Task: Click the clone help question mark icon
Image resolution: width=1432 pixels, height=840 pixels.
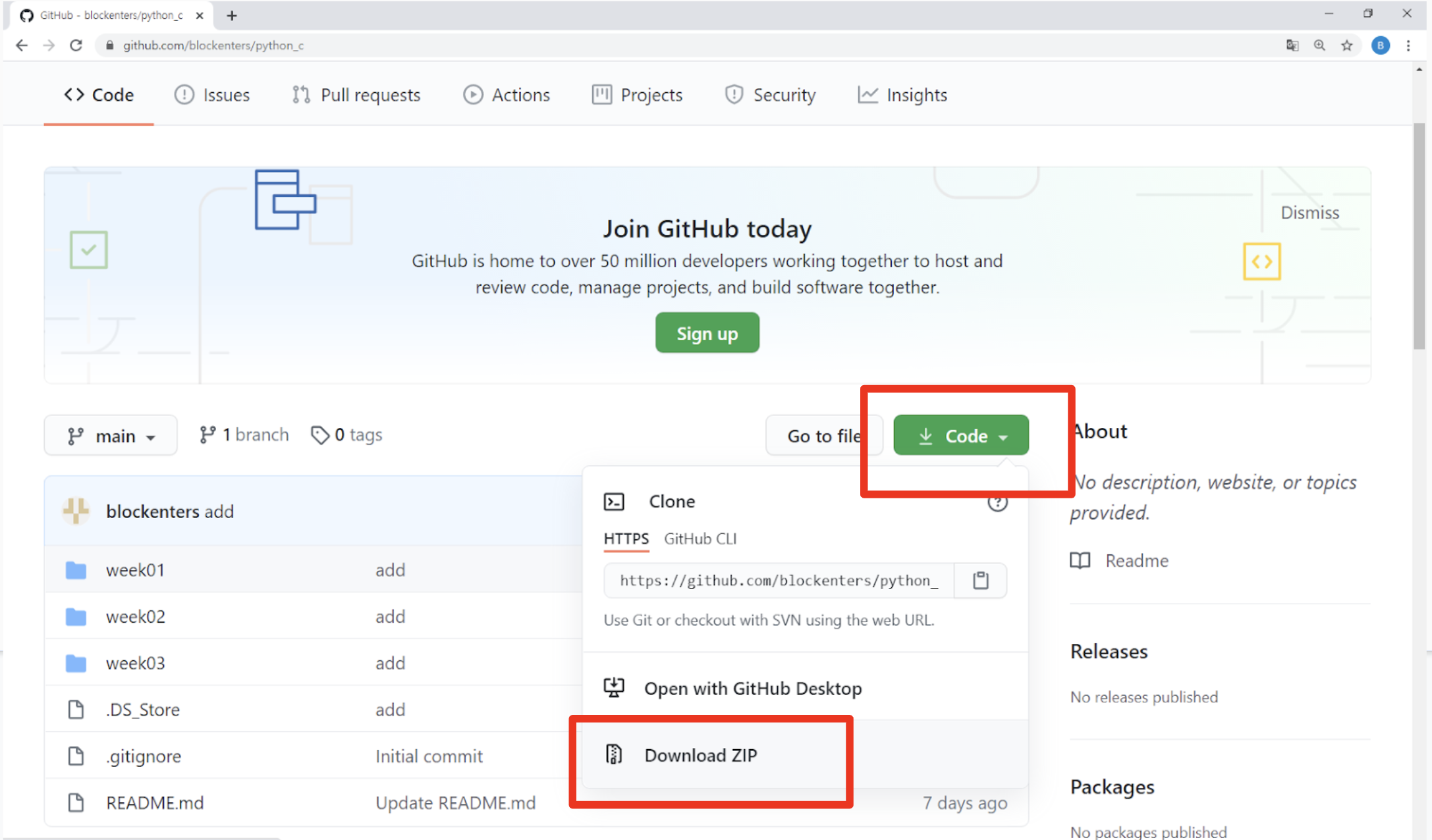Action: click(x=997, y=503)
